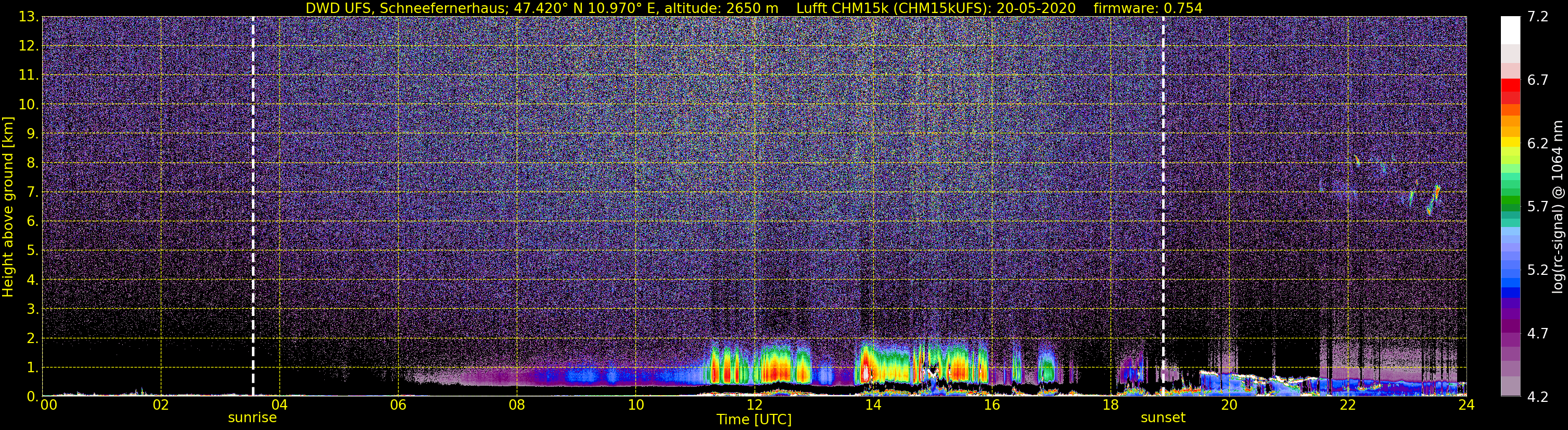Click the time axis tick '04'

[279, 406]
